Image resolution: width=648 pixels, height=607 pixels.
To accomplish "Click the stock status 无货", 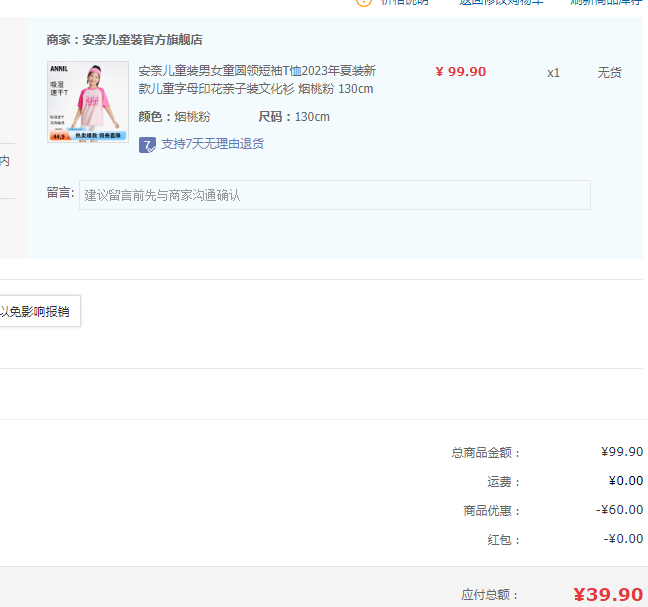I will coord(609,73).
